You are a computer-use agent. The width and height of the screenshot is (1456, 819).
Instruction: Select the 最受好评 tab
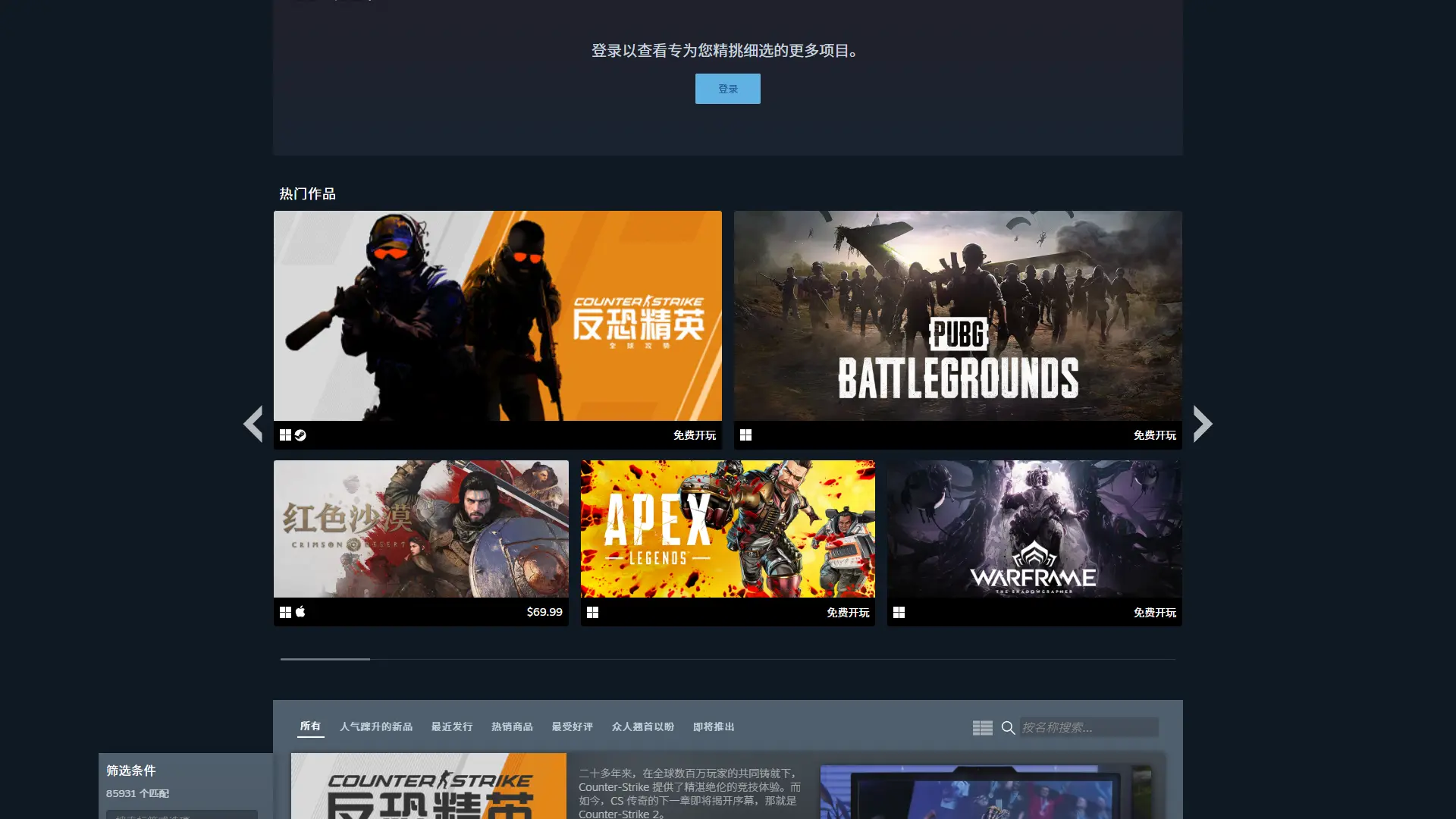click(x=573, y=727)
